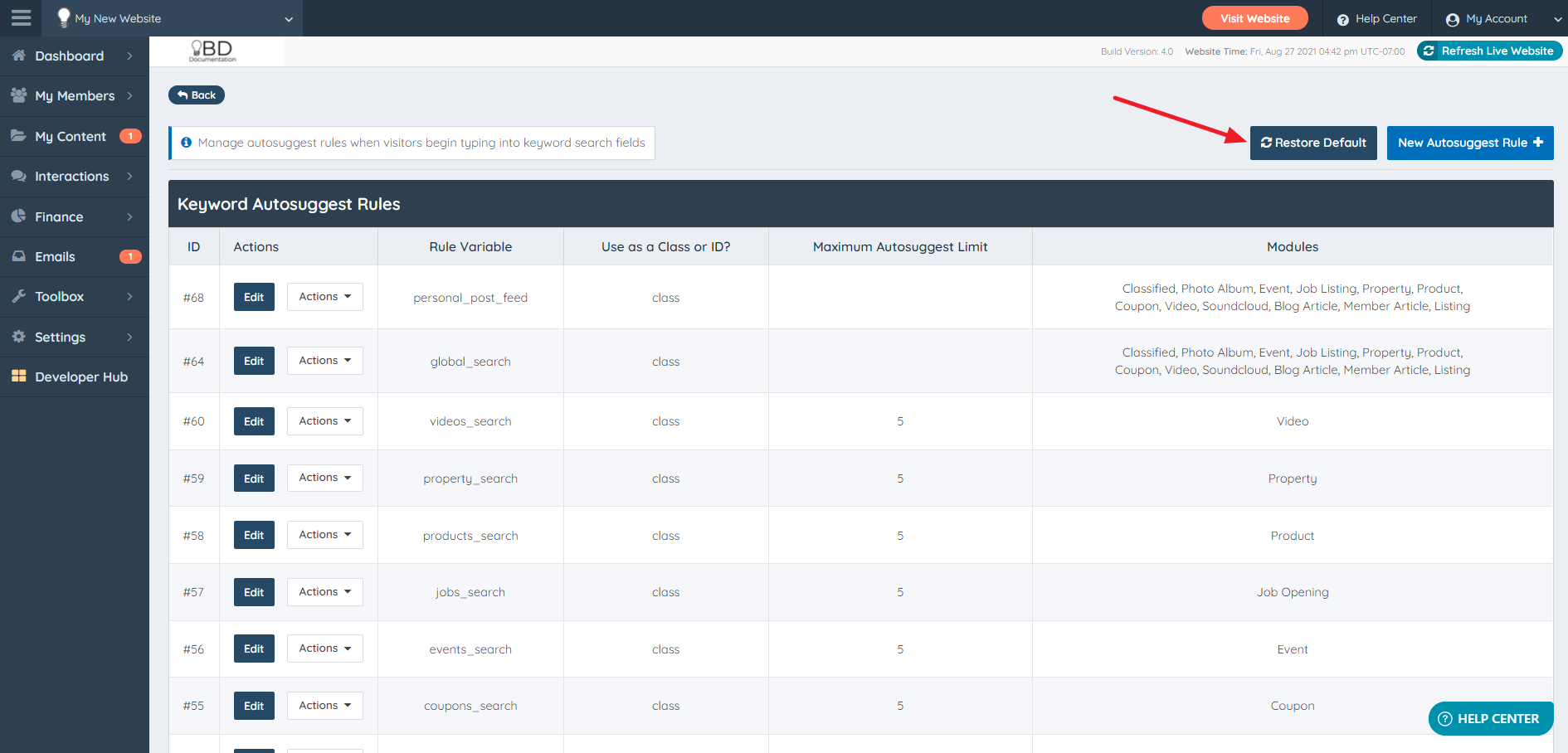This screenshot has width=1568, height=753.
Task: Click the BD Documentation logo
Action: 212,51
